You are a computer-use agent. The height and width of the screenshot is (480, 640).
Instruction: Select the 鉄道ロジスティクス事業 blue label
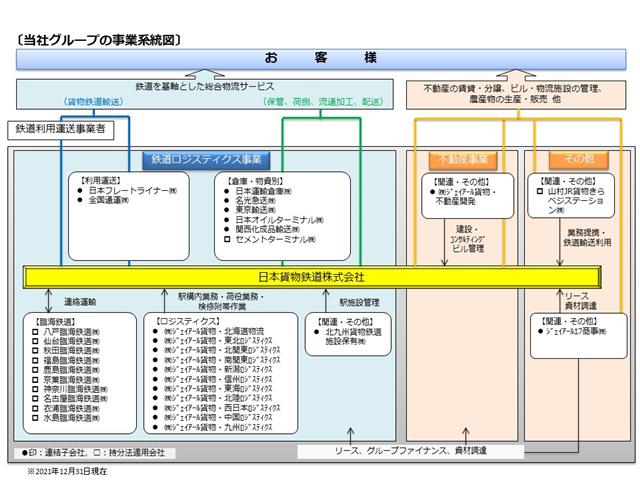[206, 160]
